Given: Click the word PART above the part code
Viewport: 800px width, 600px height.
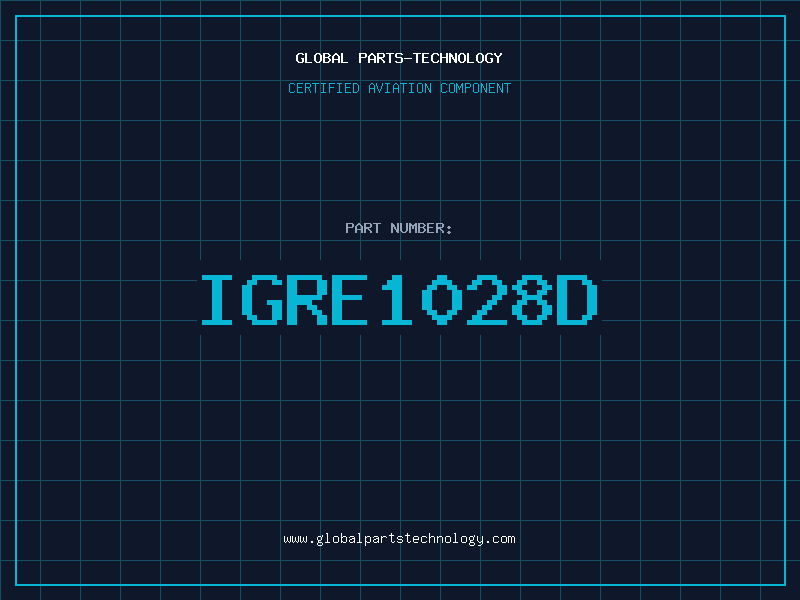Looking at the screenshot, I should pyautogui.click(x=363, y=228).
